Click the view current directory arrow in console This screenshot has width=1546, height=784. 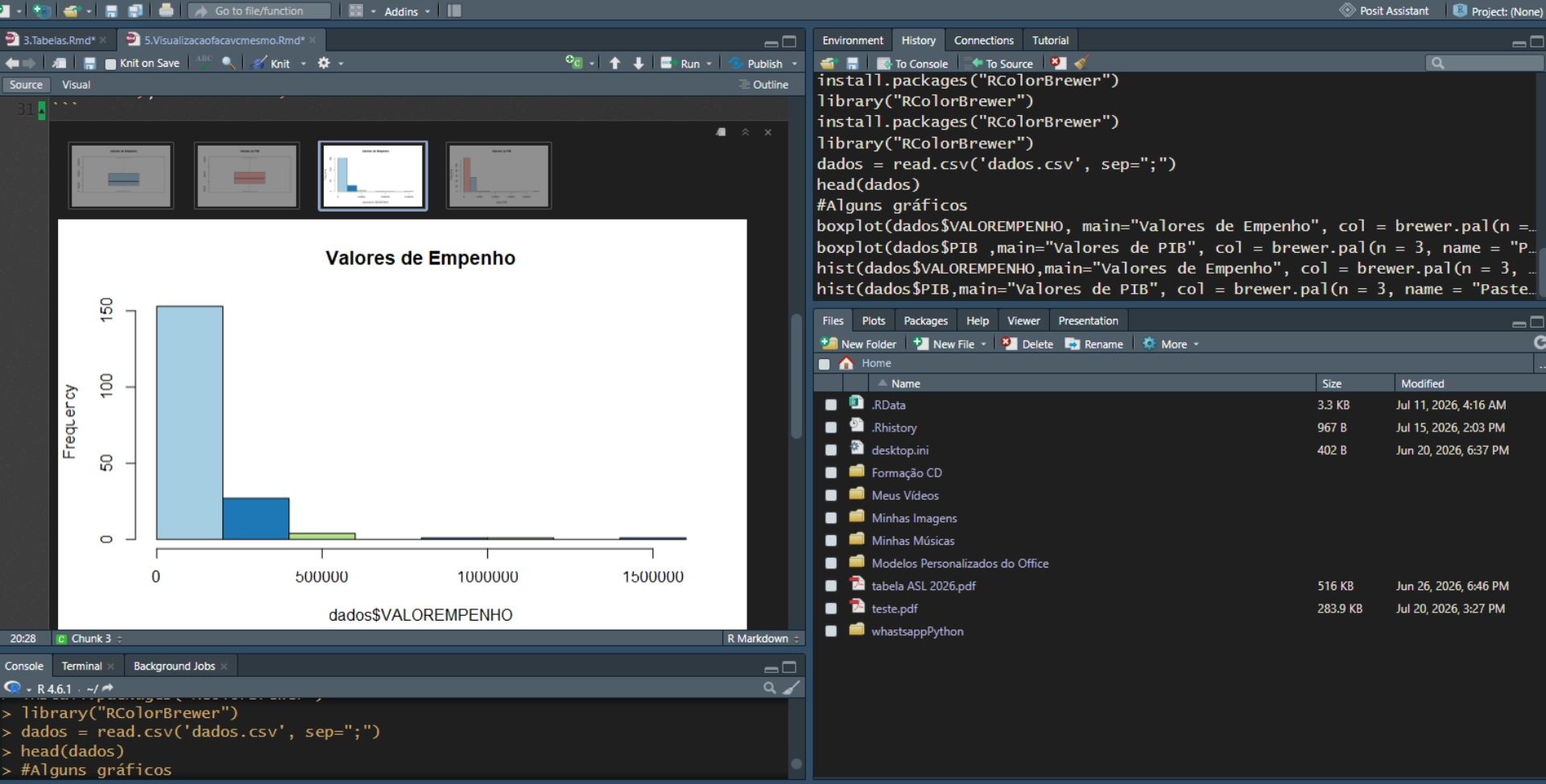coord(108,688)
